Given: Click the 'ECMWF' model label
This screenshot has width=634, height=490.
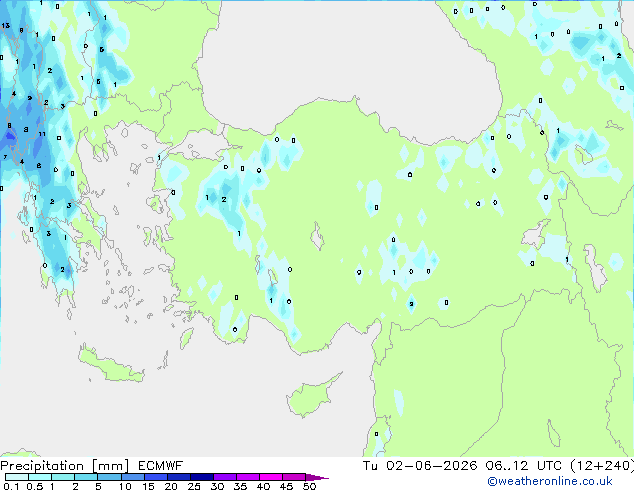Looking at the screenshot, I should click(x=160, y=466).
